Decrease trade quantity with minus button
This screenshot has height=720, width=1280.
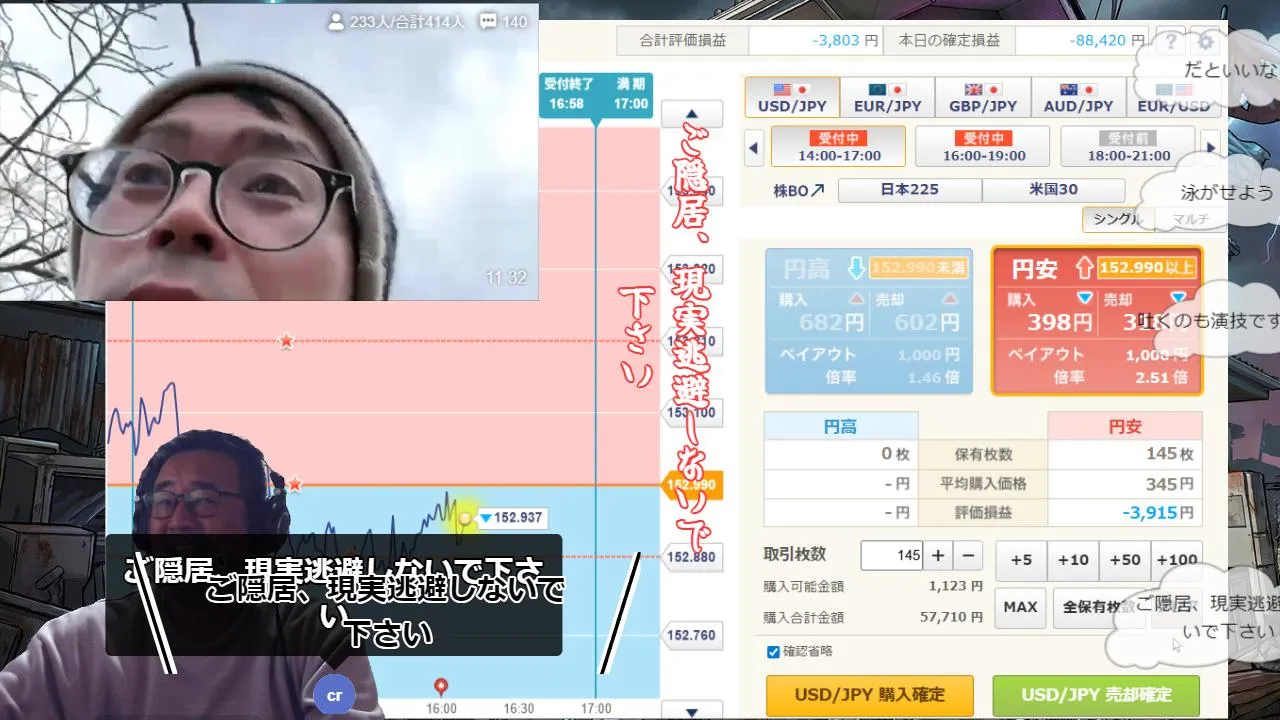coord(968,556)
